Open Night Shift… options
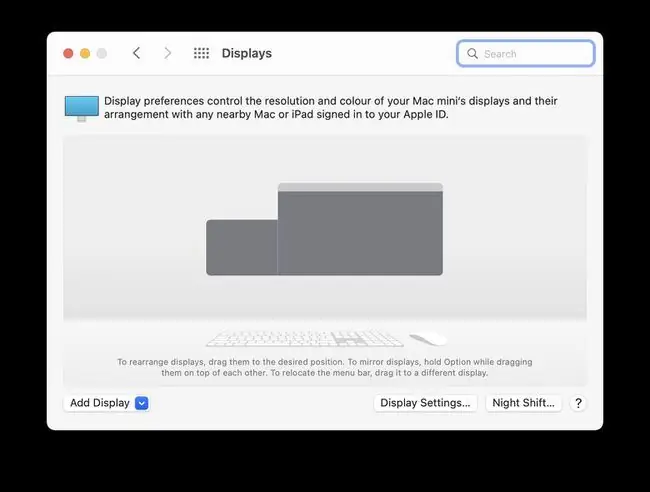Viewport: 650px width, 492px height. (x=524, y=403)
